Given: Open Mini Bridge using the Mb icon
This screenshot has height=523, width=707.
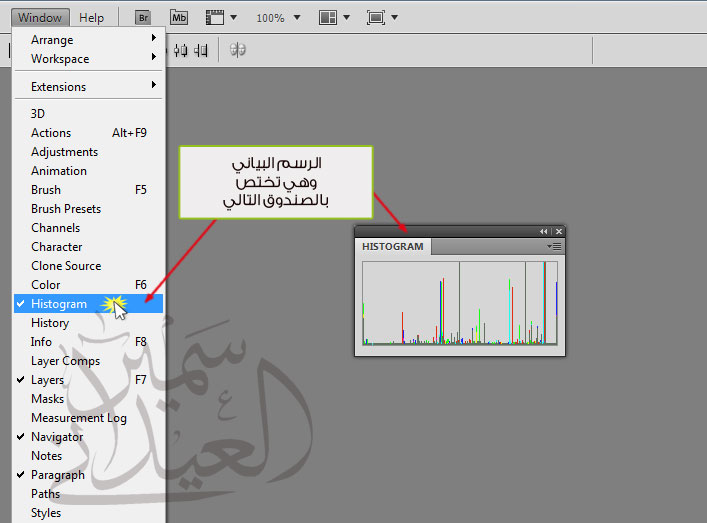Looking at the screenshot, I should pyautogui.click(x=179, y=18).
